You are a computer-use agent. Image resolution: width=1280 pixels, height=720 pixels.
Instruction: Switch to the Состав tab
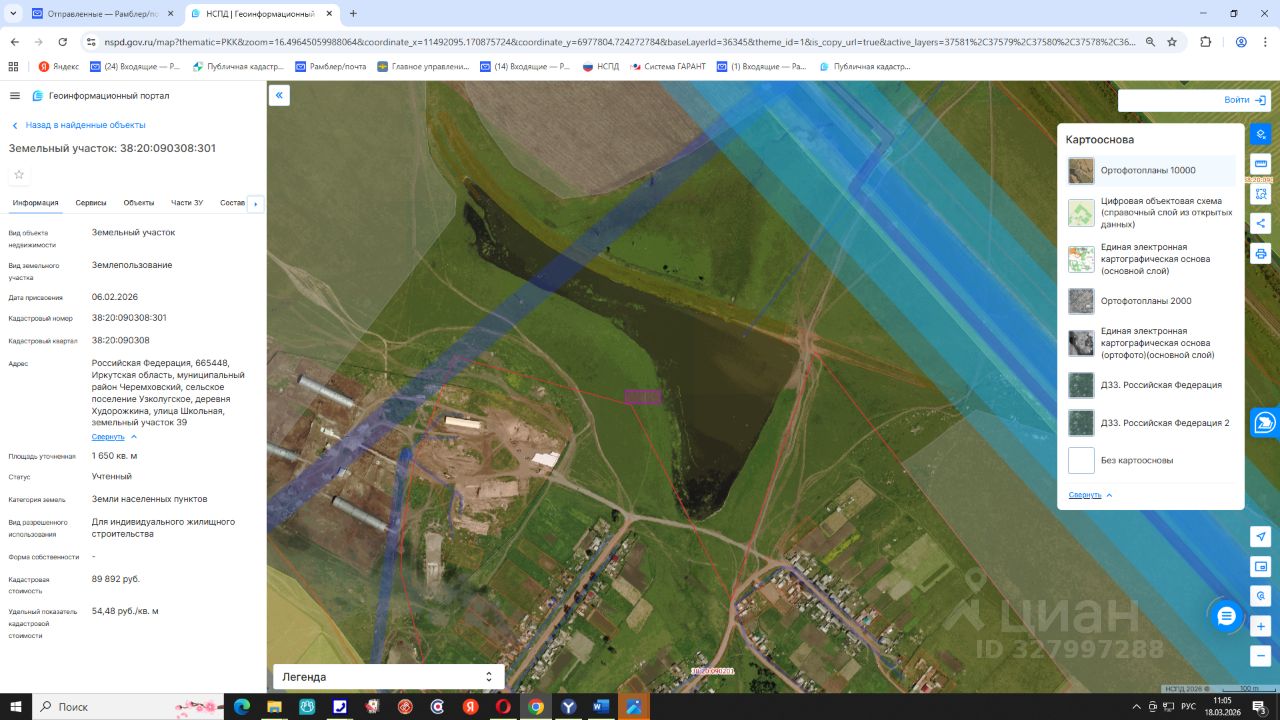232,203
